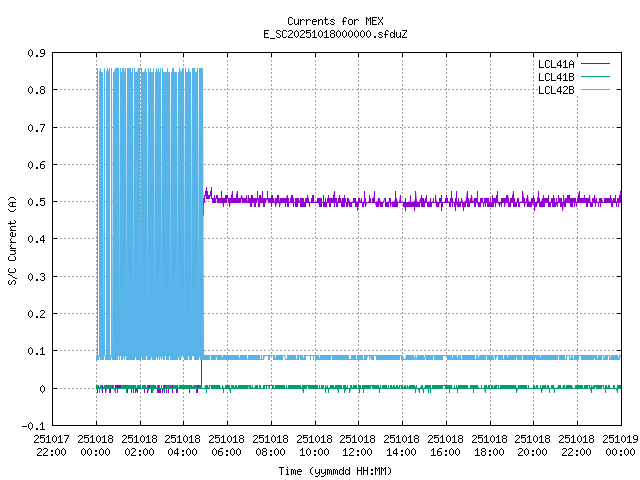Click the green LCL41B legend line sample
The height and width of the screenshot is (480, 640).
pyautogui.click(x=594, y=76)
